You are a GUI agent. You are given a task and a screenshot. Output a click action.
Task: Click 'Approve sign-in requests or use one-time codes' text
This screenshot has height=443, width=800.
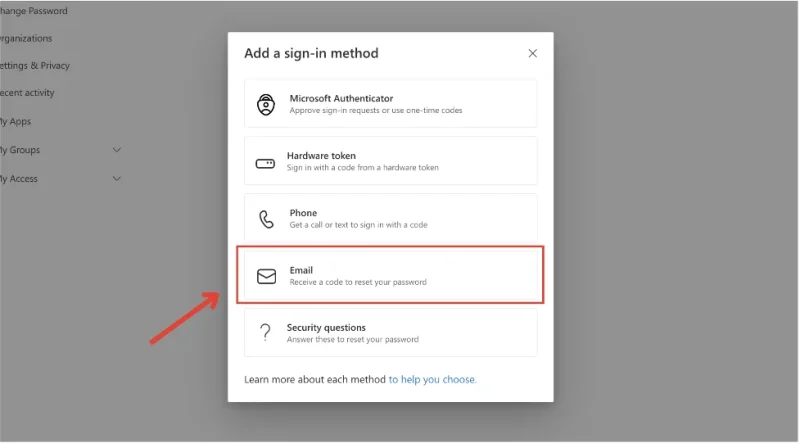(x=376, y=110)
